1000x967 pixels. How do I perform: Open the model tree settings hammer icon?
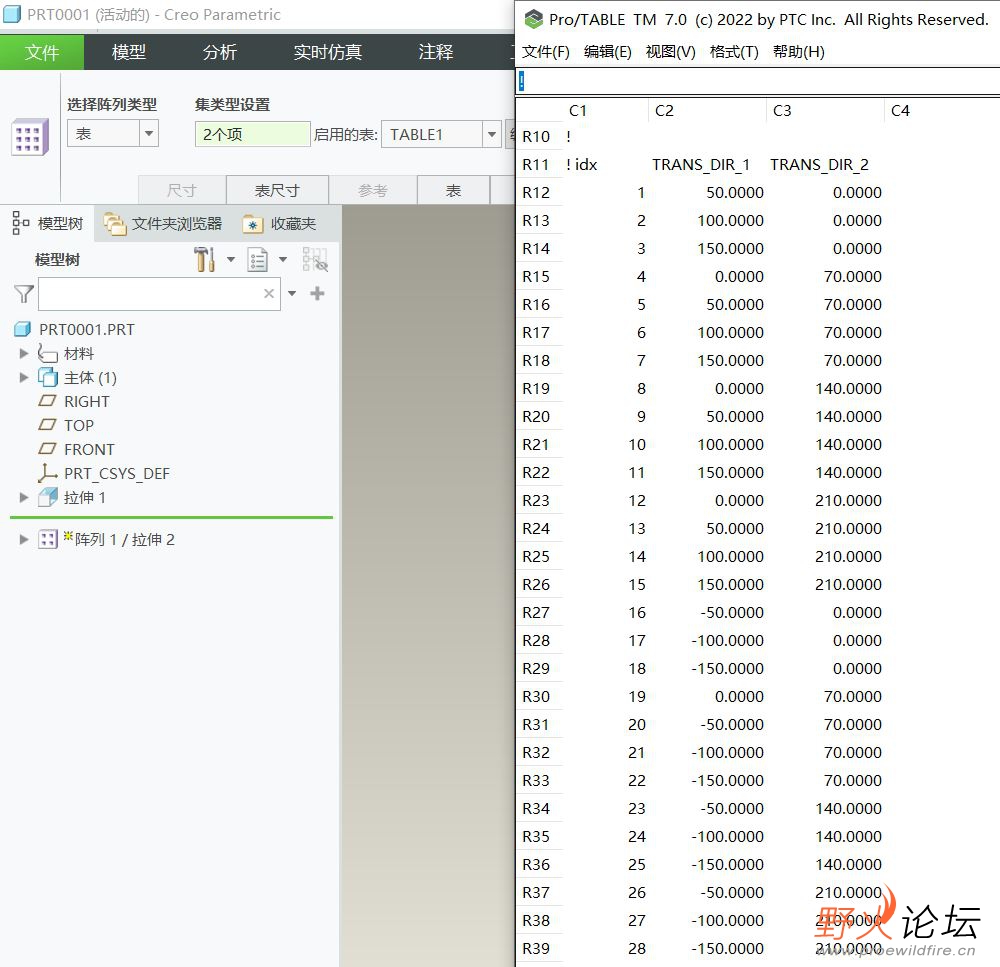click(x=204, y=260)
